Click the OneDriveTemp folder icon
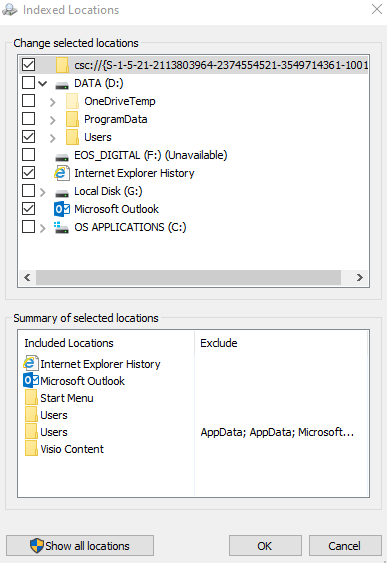The width and height of the screenshot is (387, 563). click(72, 101)
